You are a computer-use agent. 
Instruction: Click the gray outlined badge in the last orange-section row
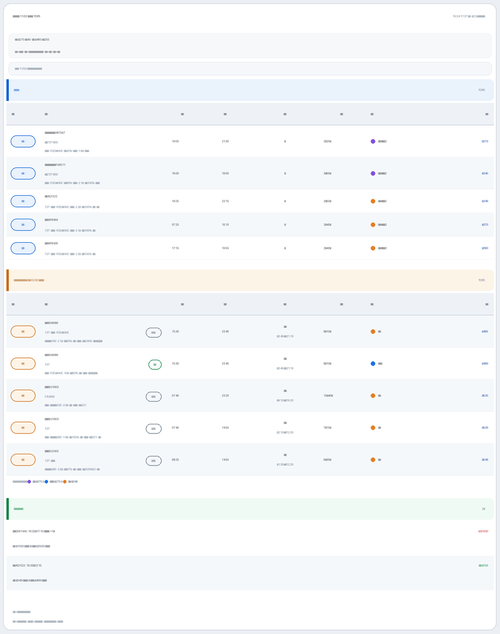coord(154,461)
